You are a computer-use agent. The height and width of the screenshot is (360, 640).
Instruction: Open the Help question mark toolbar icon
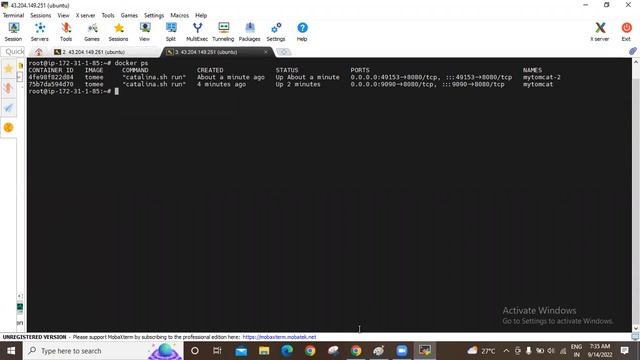[302, 32]
